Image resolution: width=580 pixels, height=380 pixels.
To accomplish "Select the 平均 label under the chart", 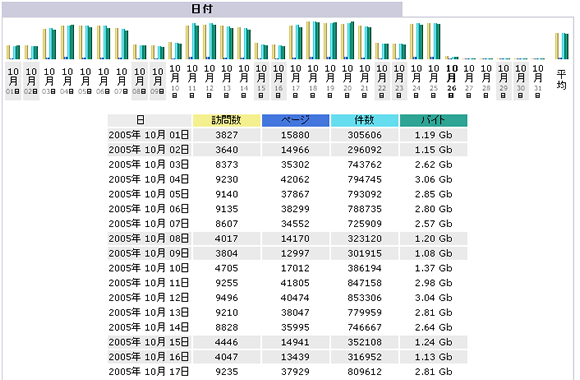I will coord(562,80).
